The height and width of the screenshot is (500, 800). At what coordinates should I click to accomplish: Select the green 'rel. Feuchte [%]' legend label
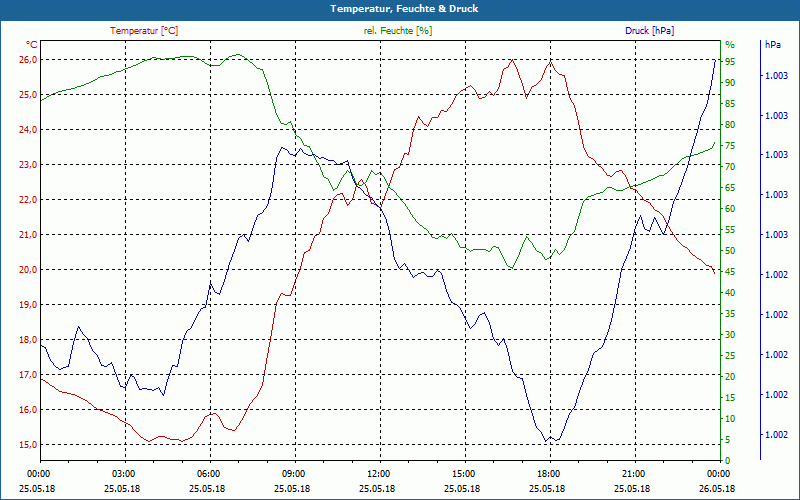pyautogui.click(x=397, y=31)
